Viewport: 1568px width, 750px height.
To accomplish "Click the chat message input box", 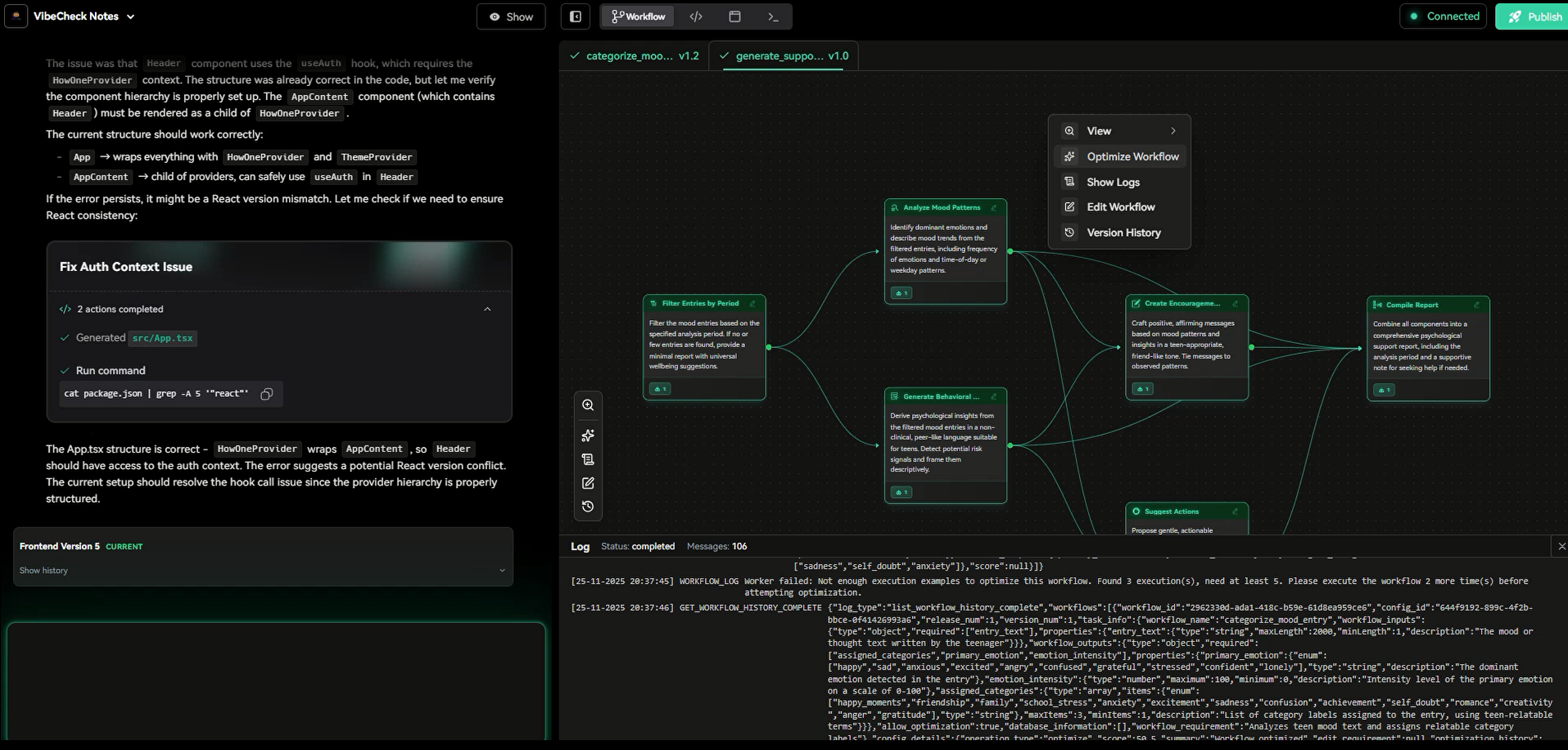I will tap(276, 680).
